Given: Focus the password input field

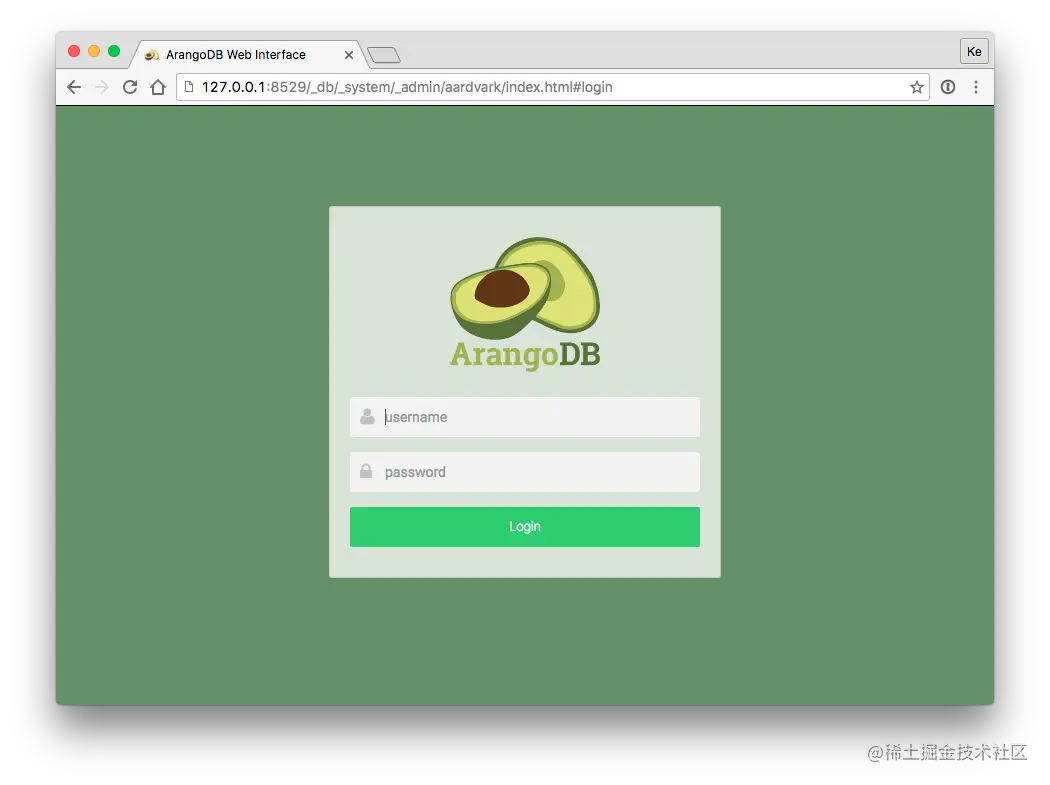Looking at the screenshot, I should (x=525, y=472).
